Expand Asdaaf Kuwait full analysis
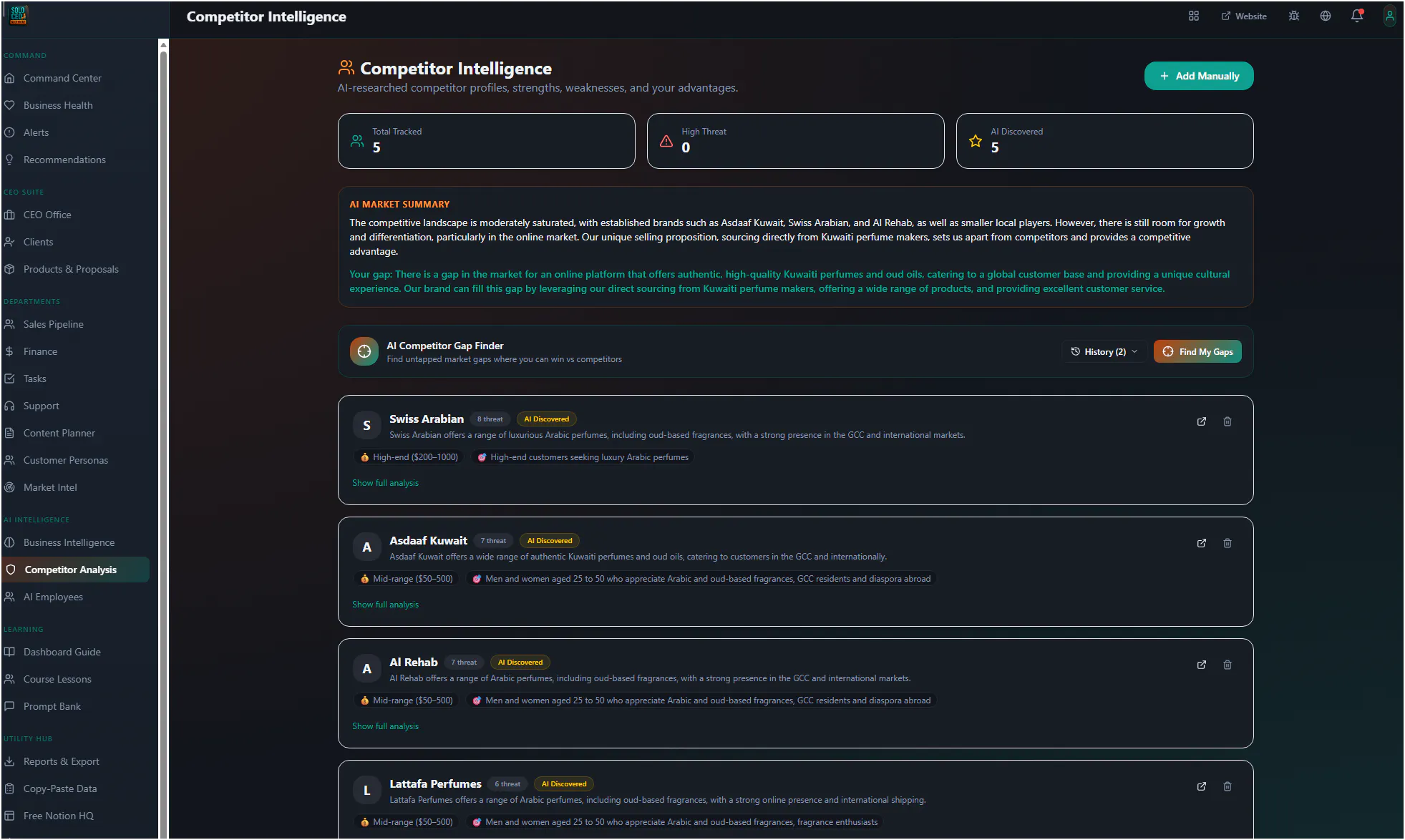The height and width of the screenshot is (840, 1405). 385,605
